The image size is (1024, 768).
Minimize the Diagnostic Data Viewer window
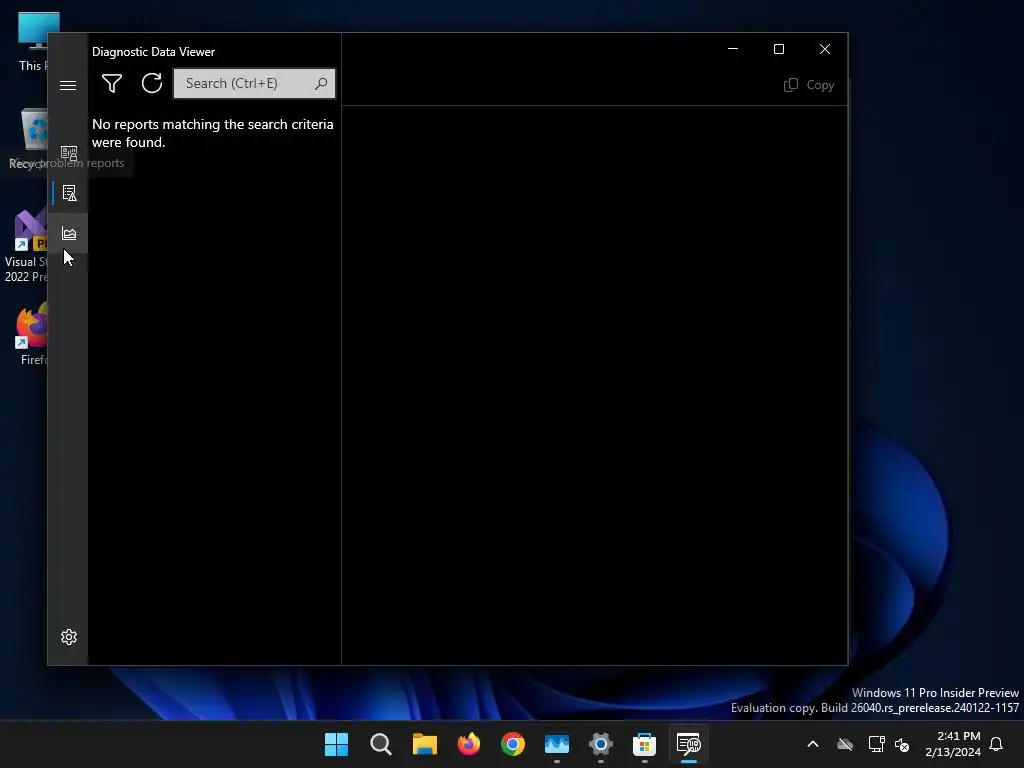pyautogui.click(x=733, y=49)
